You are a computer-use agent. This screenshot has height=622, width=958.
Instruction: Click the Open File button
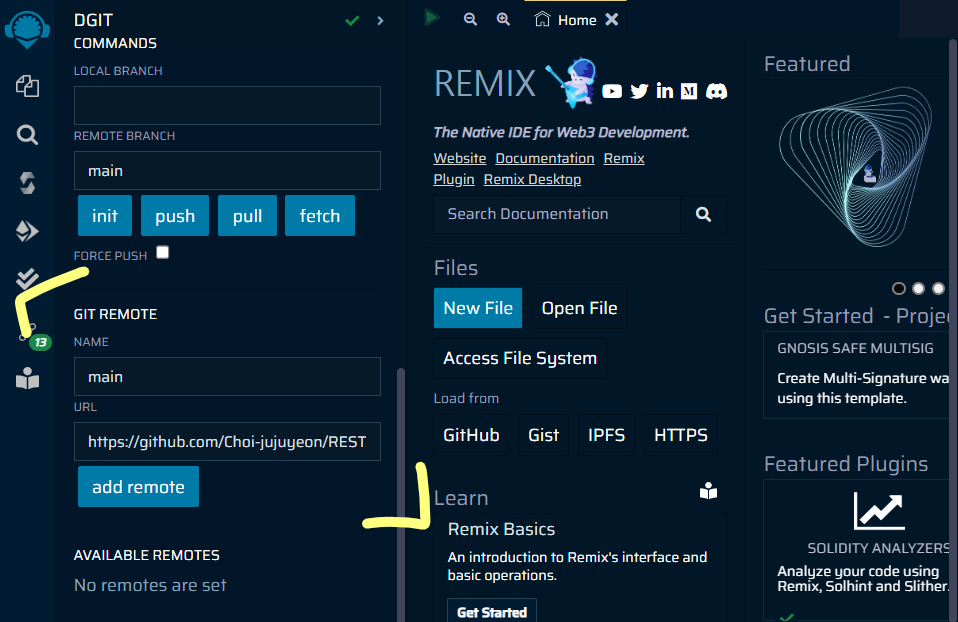pos(579,308)
